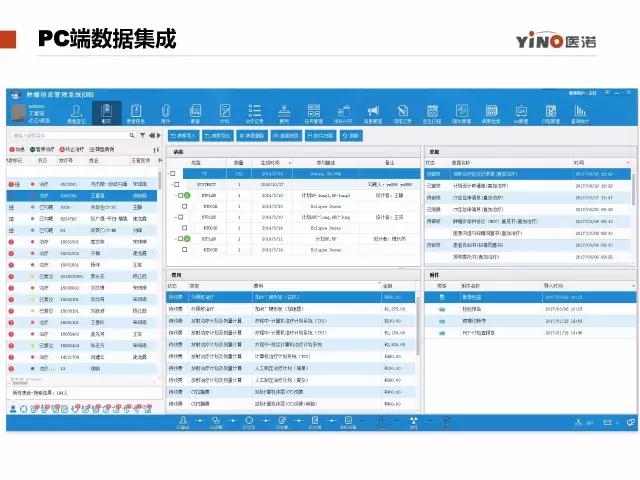Click the patient search input field
This screenshot has width=640, height=480.
point(70,133)
